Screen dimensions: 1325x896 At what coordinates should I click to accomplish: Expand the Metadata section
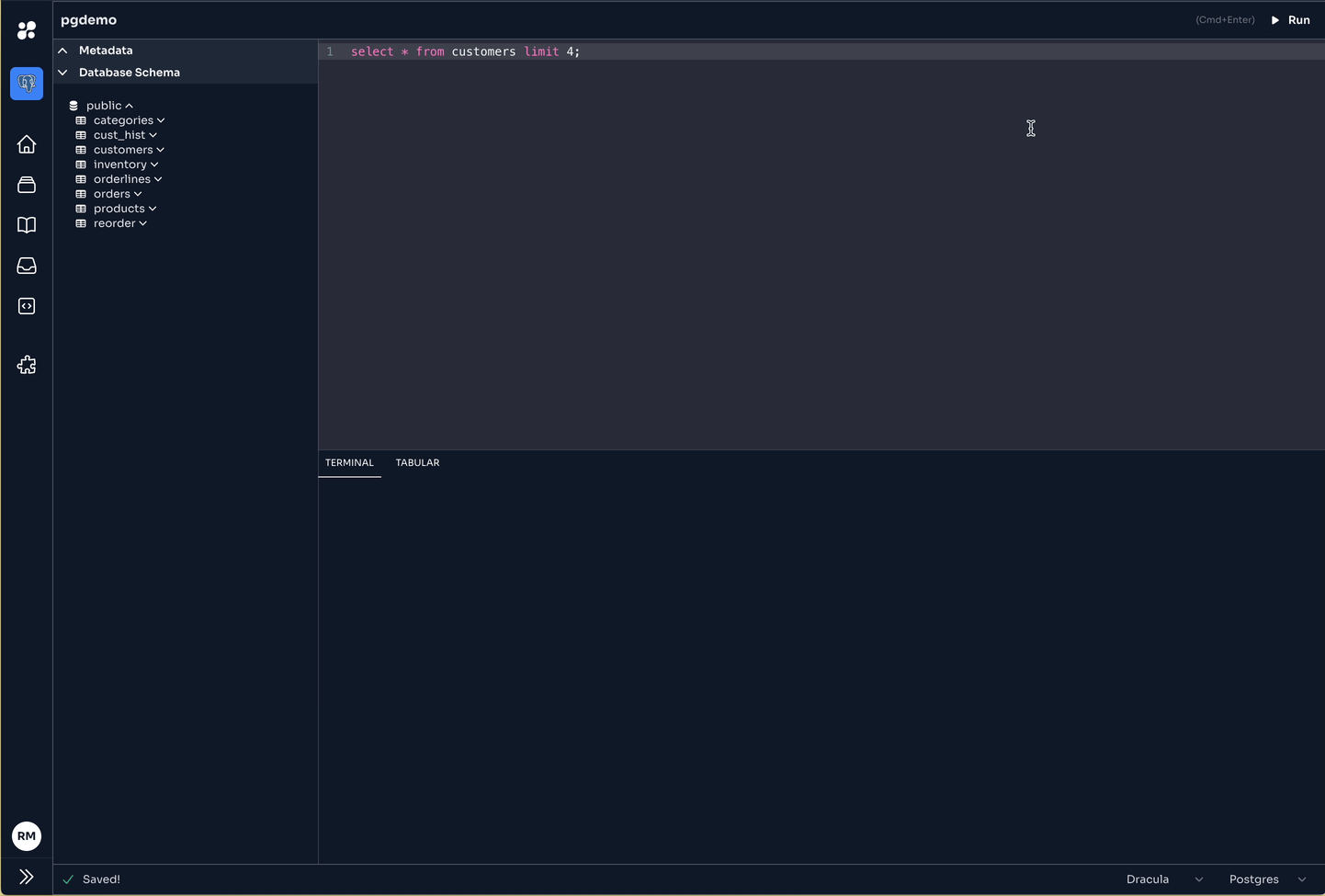[x=63, y=51]
